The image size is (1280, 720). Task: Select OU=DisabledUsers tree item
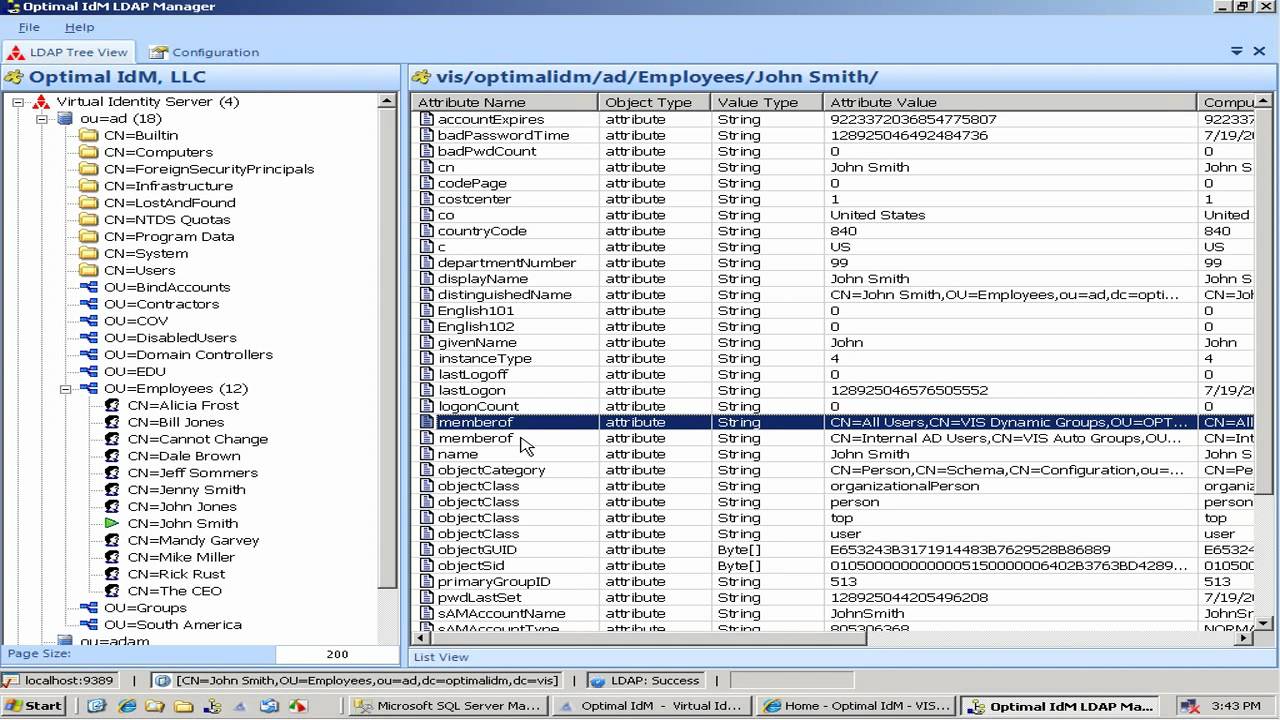click(x=170, y=339)
